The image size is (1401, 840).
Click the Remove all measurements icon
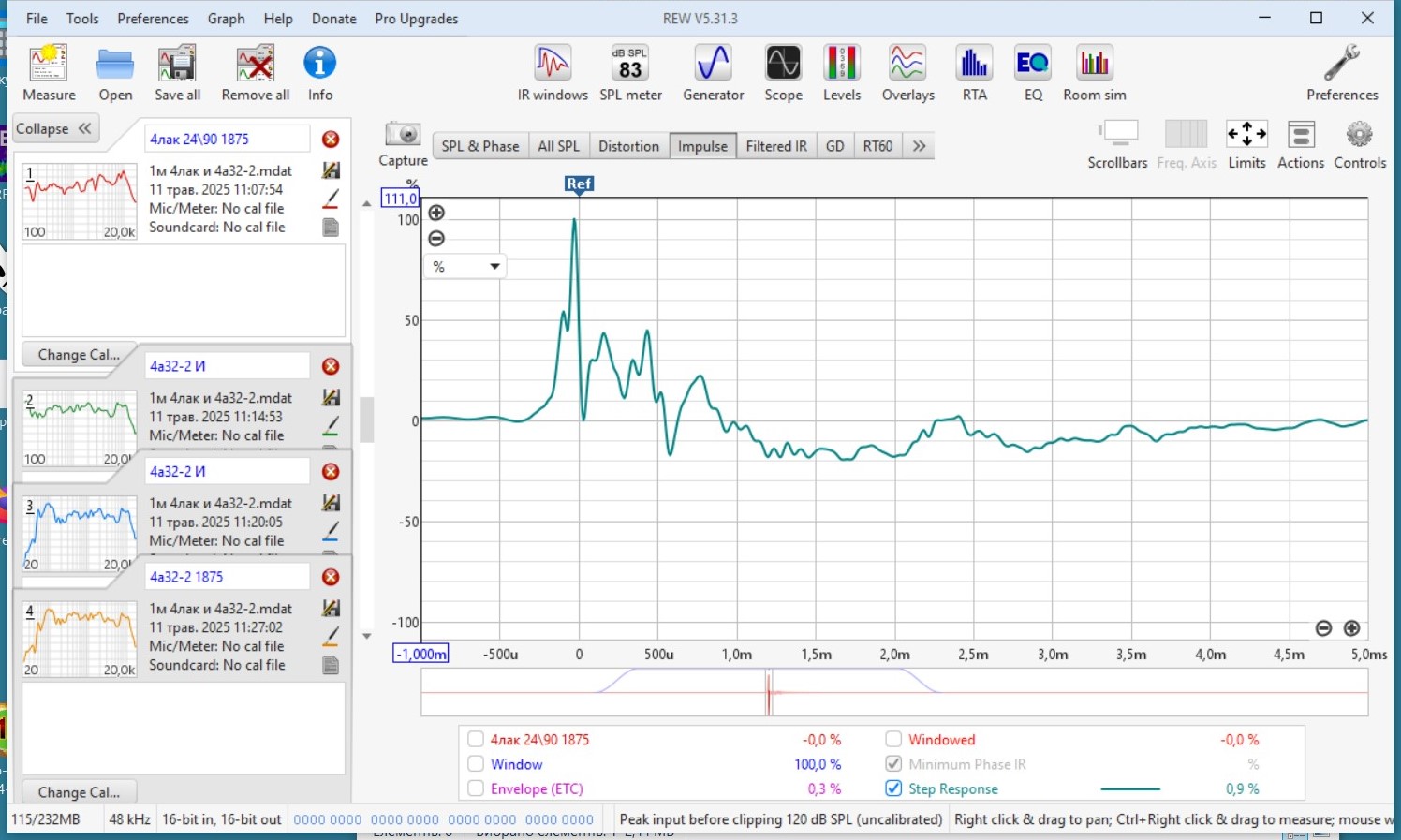(x=255, y=73)
